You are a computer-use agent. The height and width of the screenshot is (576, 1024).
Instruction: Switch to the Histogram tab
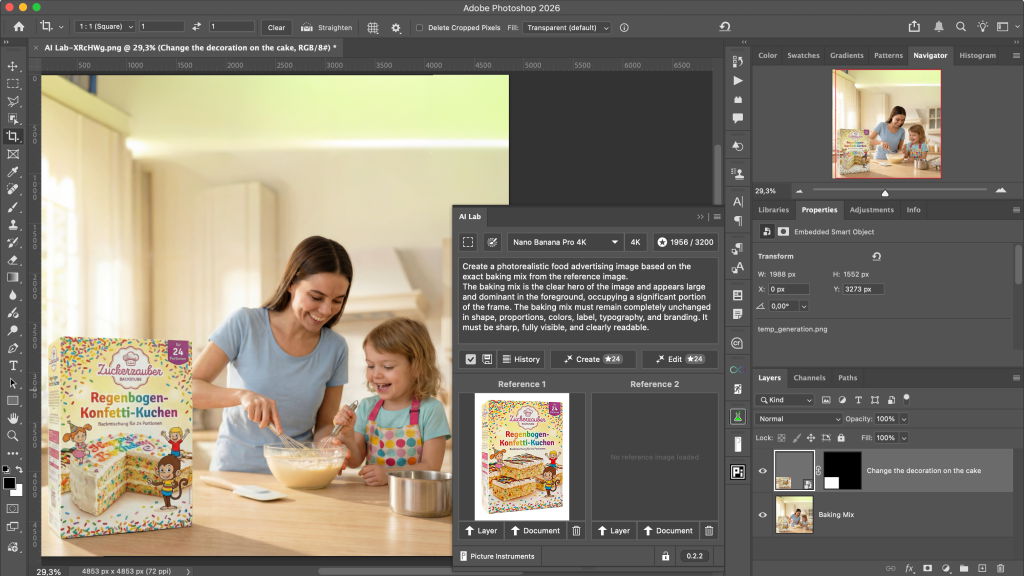[x=977, y=56]
